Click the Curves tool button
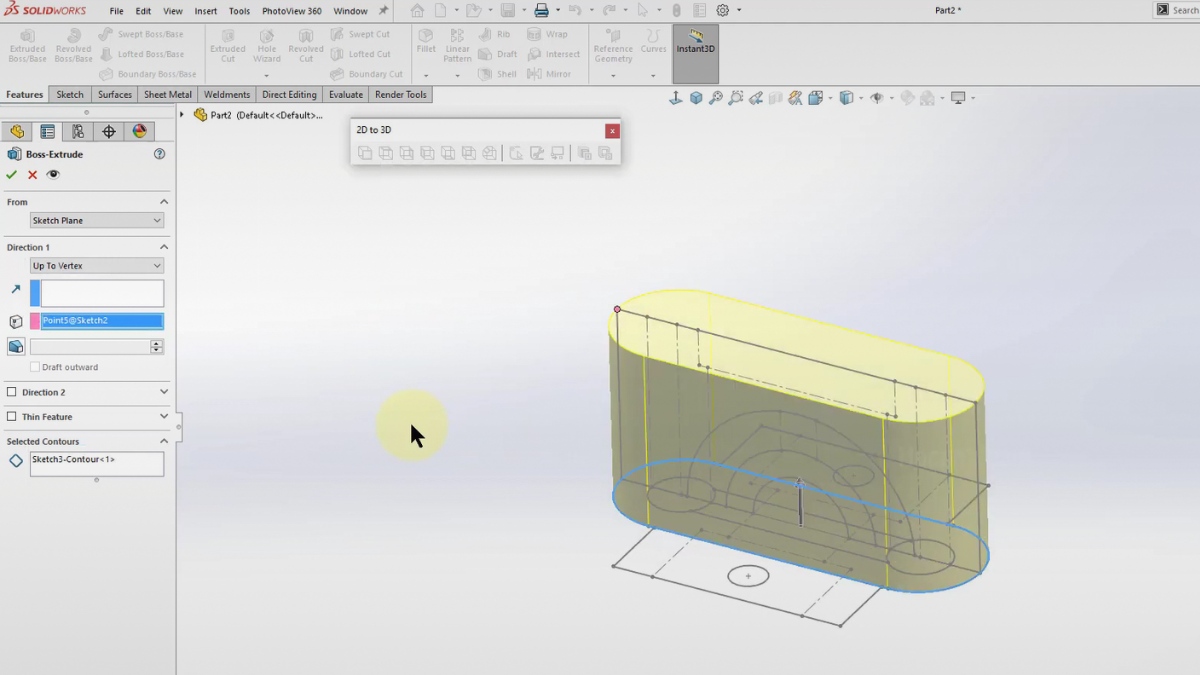 tap(654, 41)
